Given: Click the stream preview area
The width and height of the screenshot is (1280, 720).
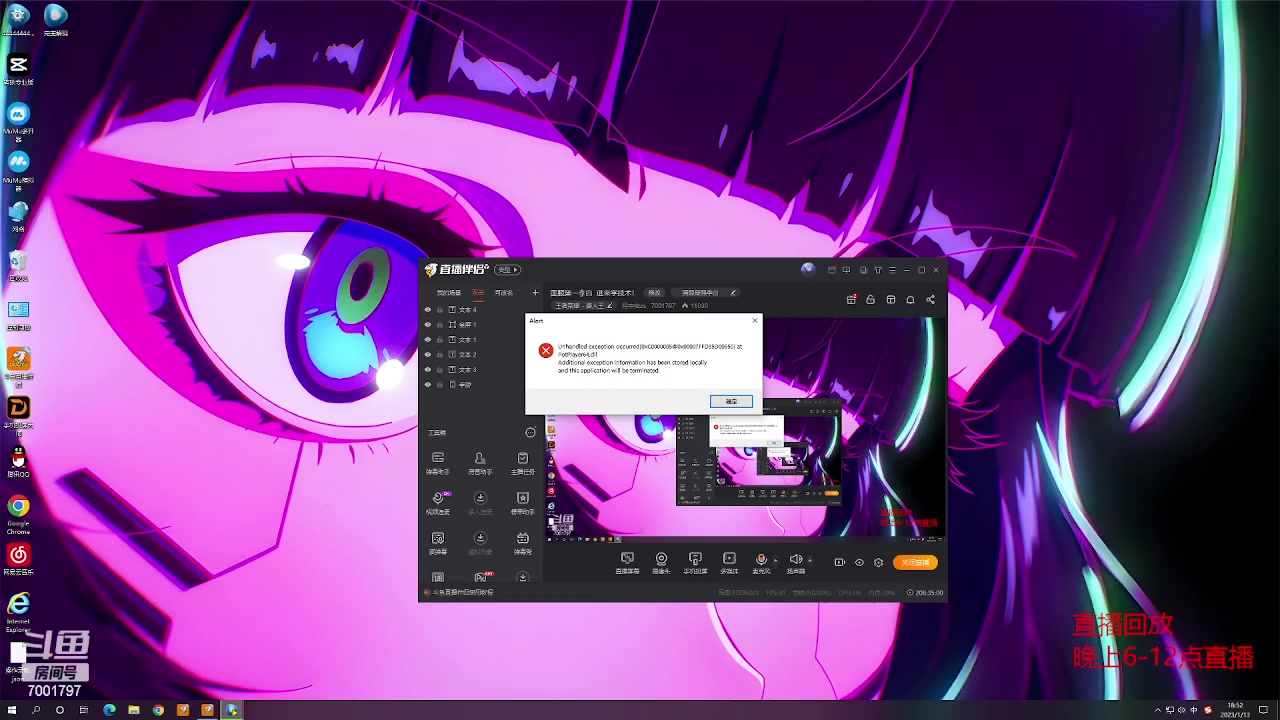Looking at the screenshot, I should click(x=745, y=430).
